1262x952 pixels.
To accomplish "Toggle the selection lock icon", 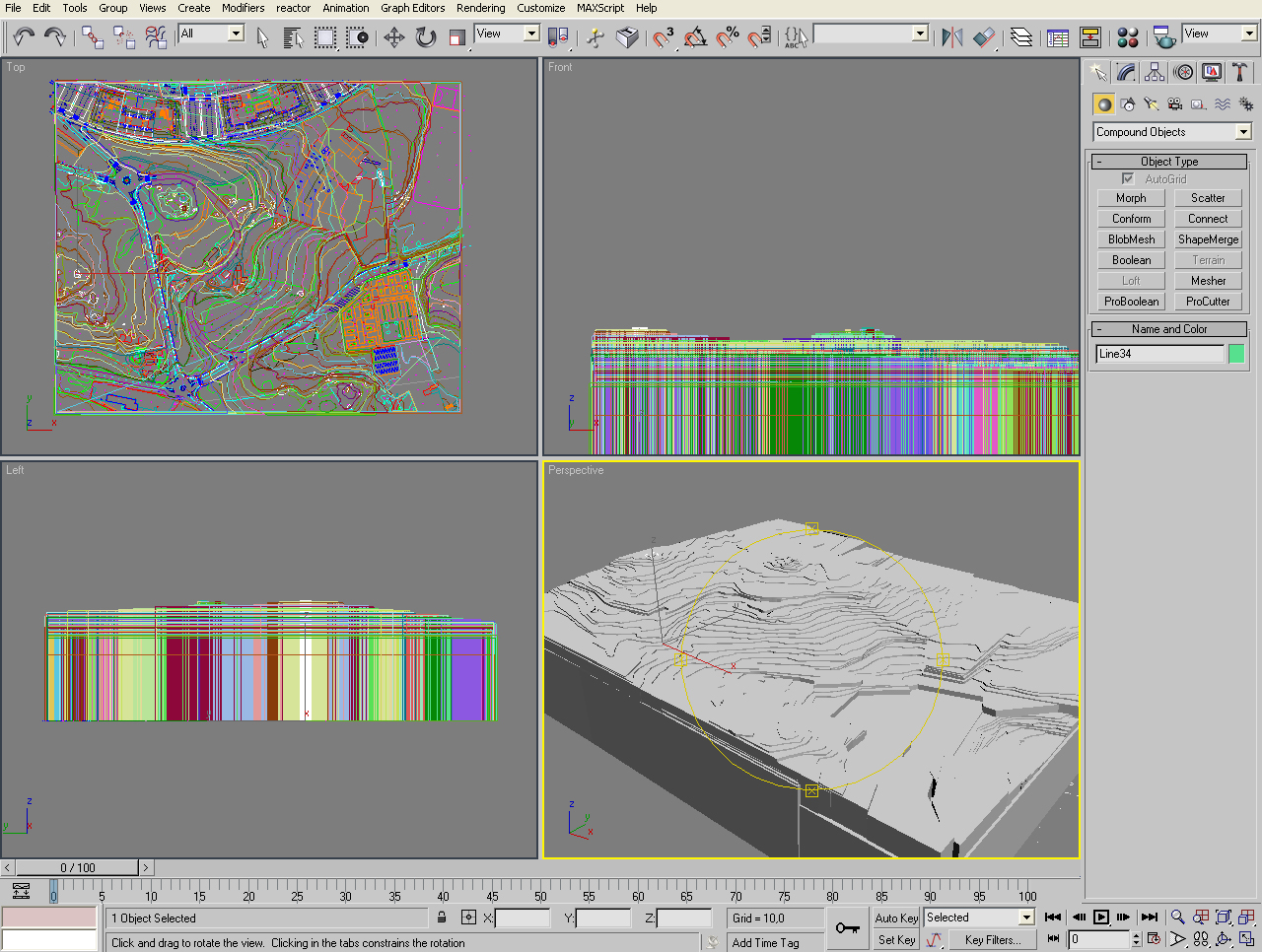I will point(442,918).
